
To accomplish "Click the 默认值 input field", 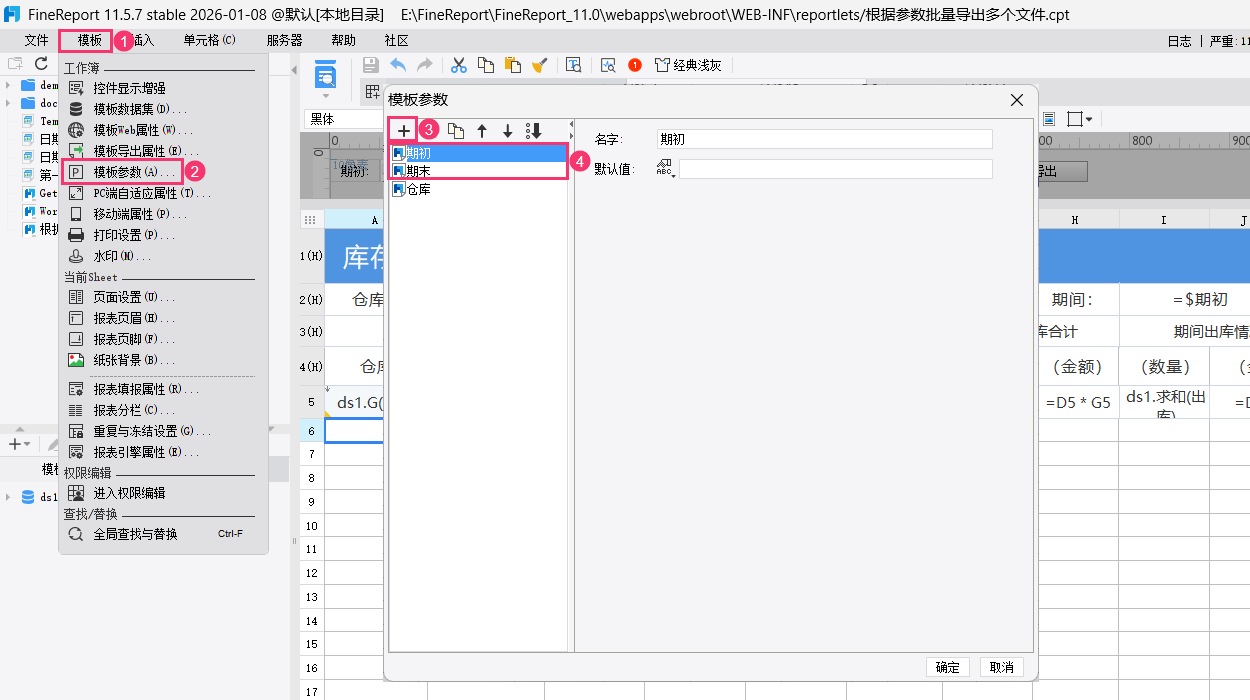I will (836, 169).
